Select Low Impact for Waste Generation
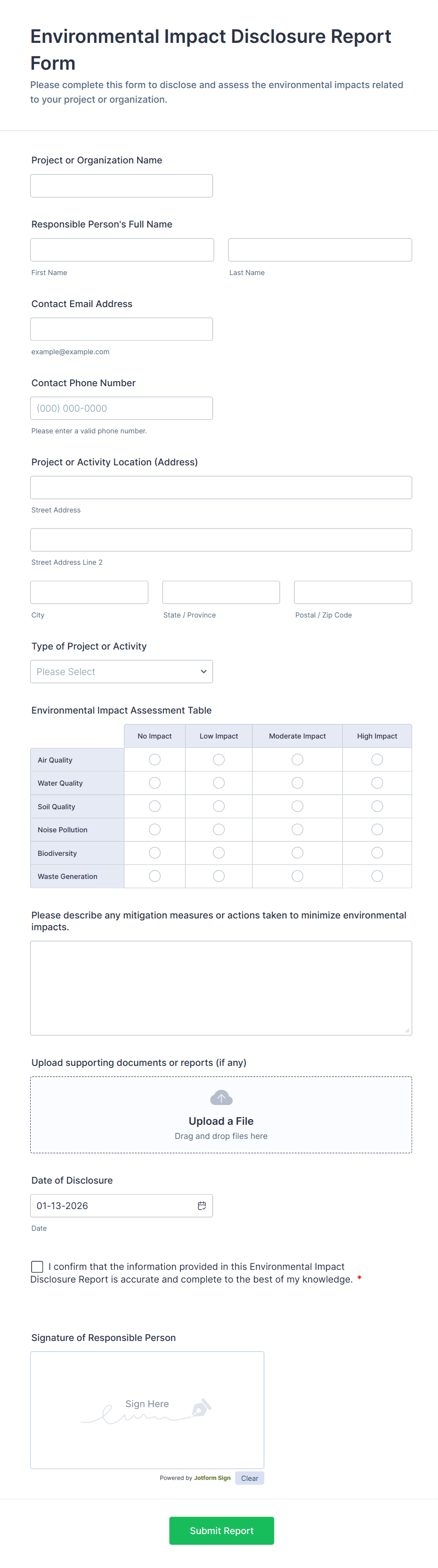This screenshot has width=438, height=1568. [219, 876]
